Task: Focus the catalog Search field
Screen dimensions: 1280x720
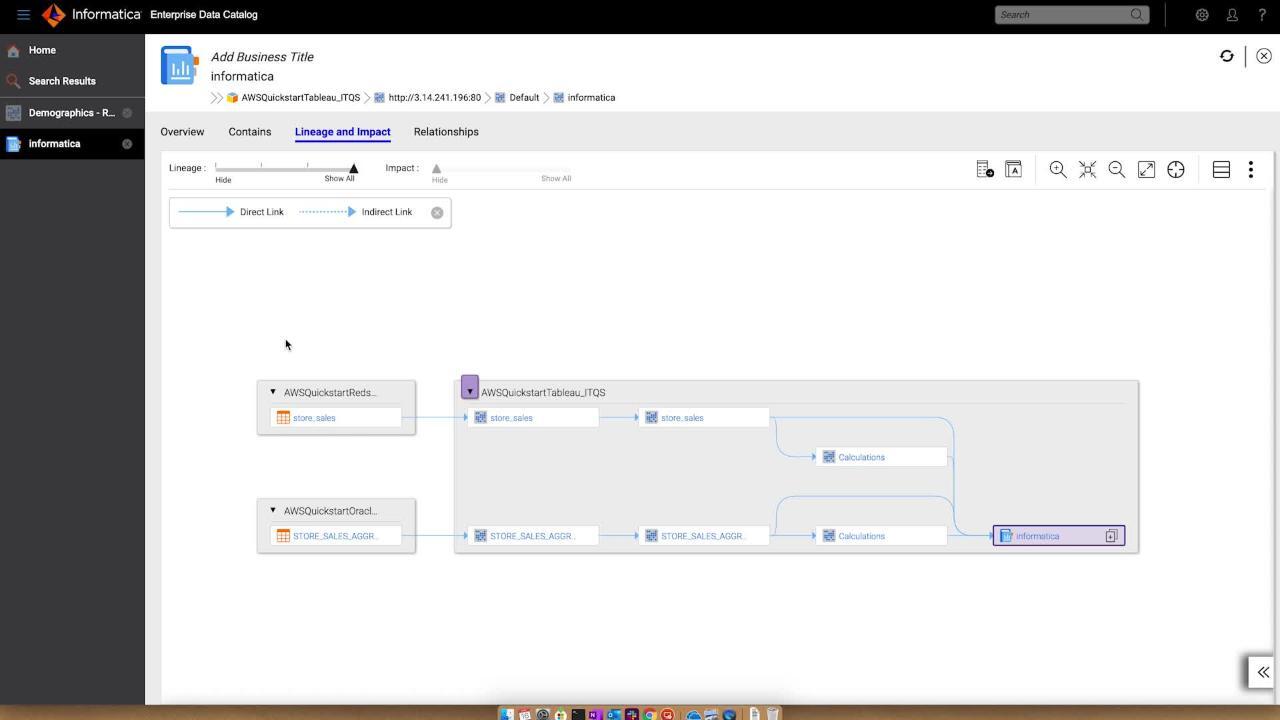Action: tap(1065, 14)
